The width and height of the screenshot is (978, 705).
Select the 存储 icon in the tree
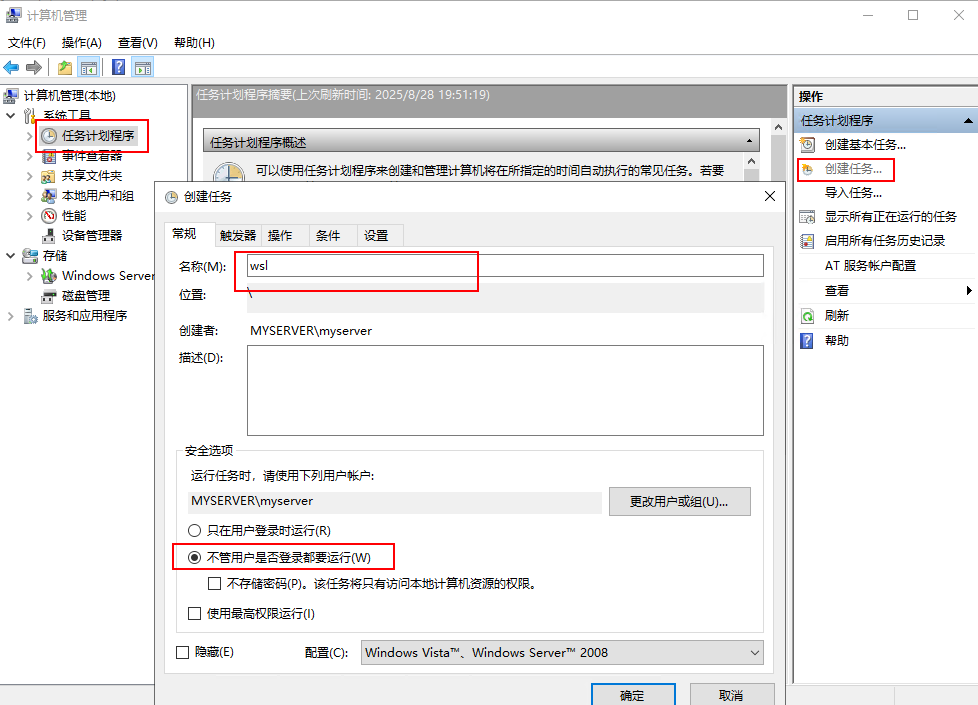pyautogui.click(x=30, y=256)
